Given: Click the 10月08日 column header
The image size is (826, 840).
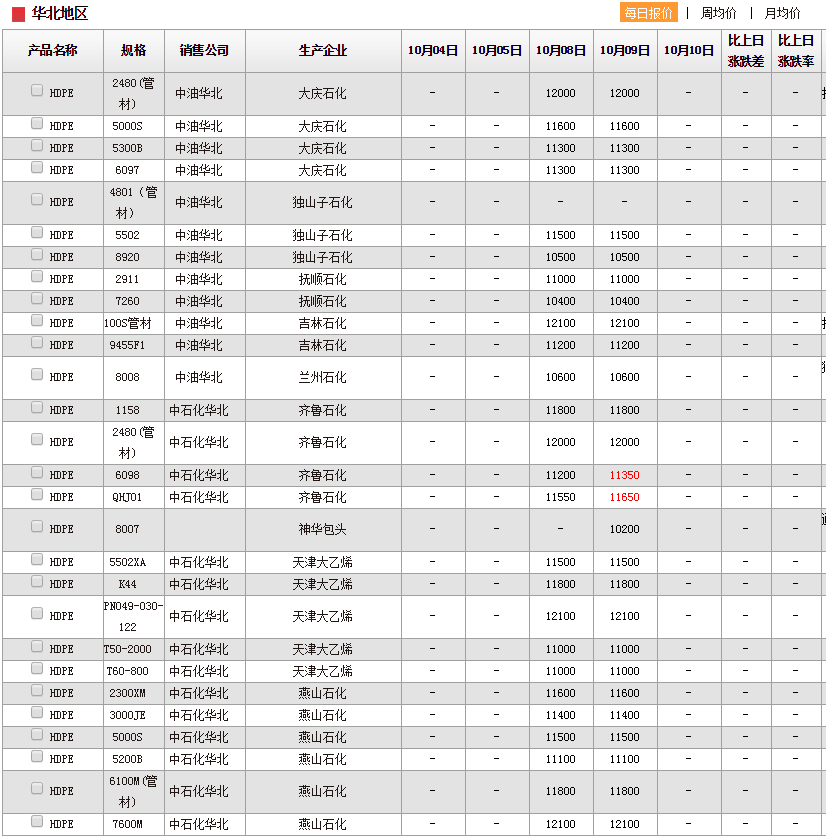Looking at the screenshot, I should click(x=561, y=50).
